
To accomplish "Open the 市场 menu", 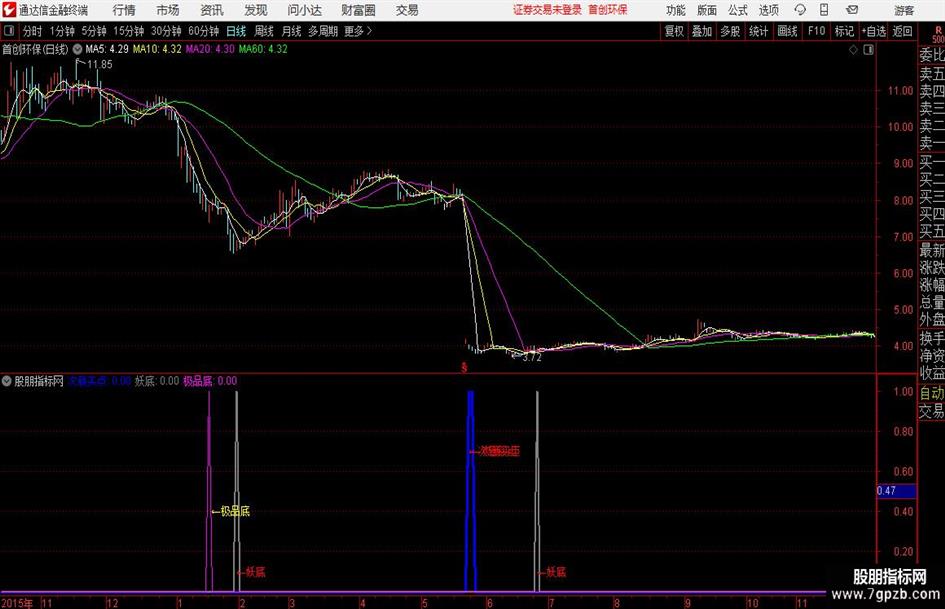I will coord(168,10).
